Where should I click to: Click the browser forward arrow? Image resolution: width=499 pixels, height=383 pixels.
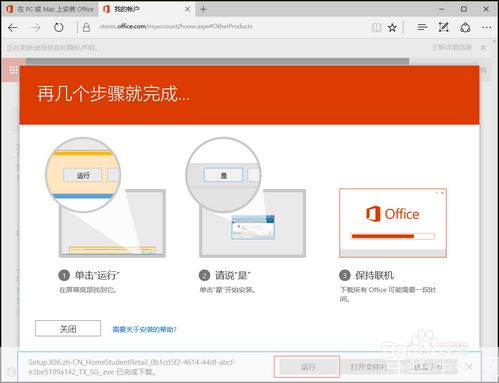(x=35, y=28)
